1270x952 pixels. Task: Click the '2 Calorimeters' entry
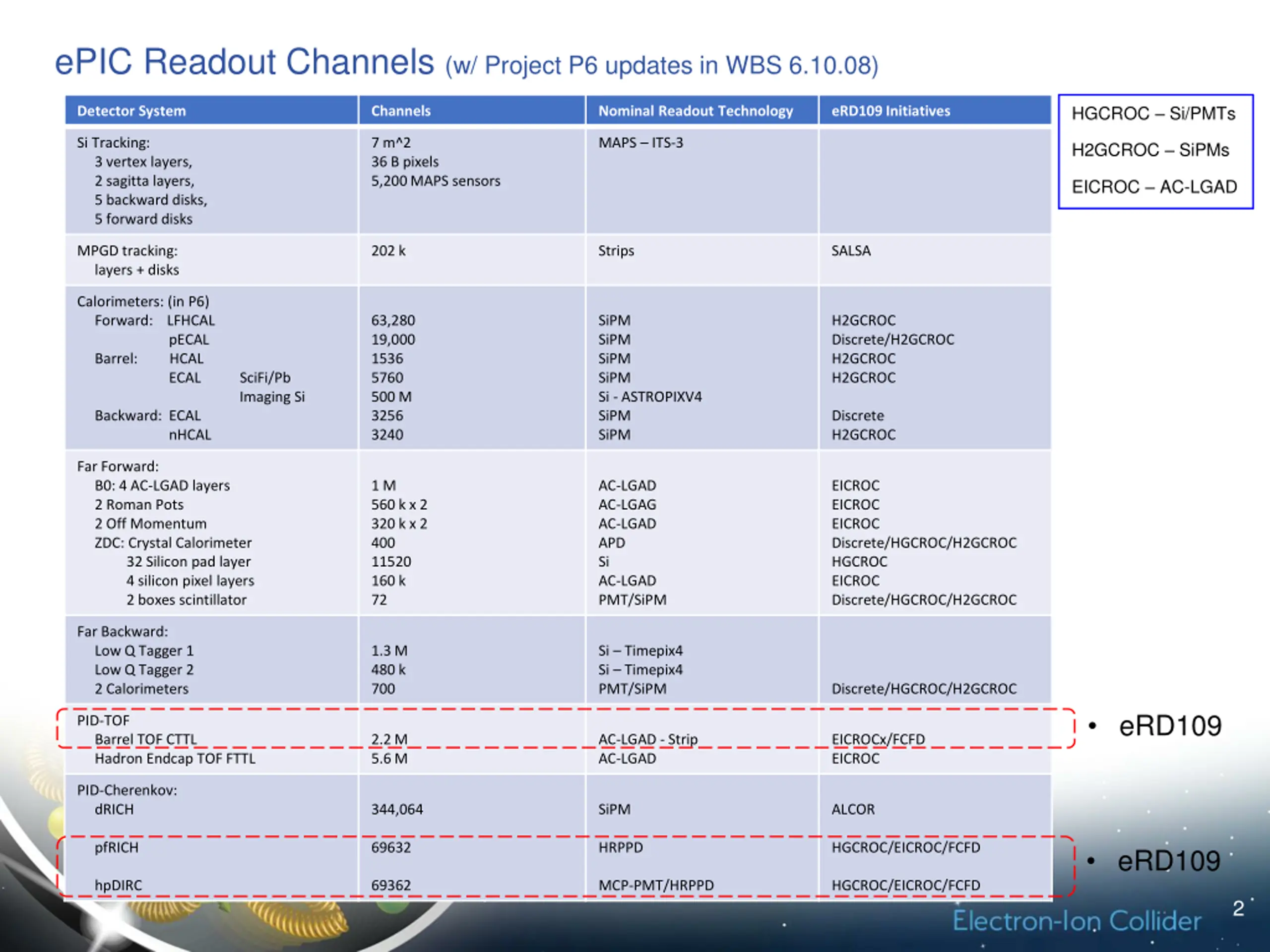point(142,689)
